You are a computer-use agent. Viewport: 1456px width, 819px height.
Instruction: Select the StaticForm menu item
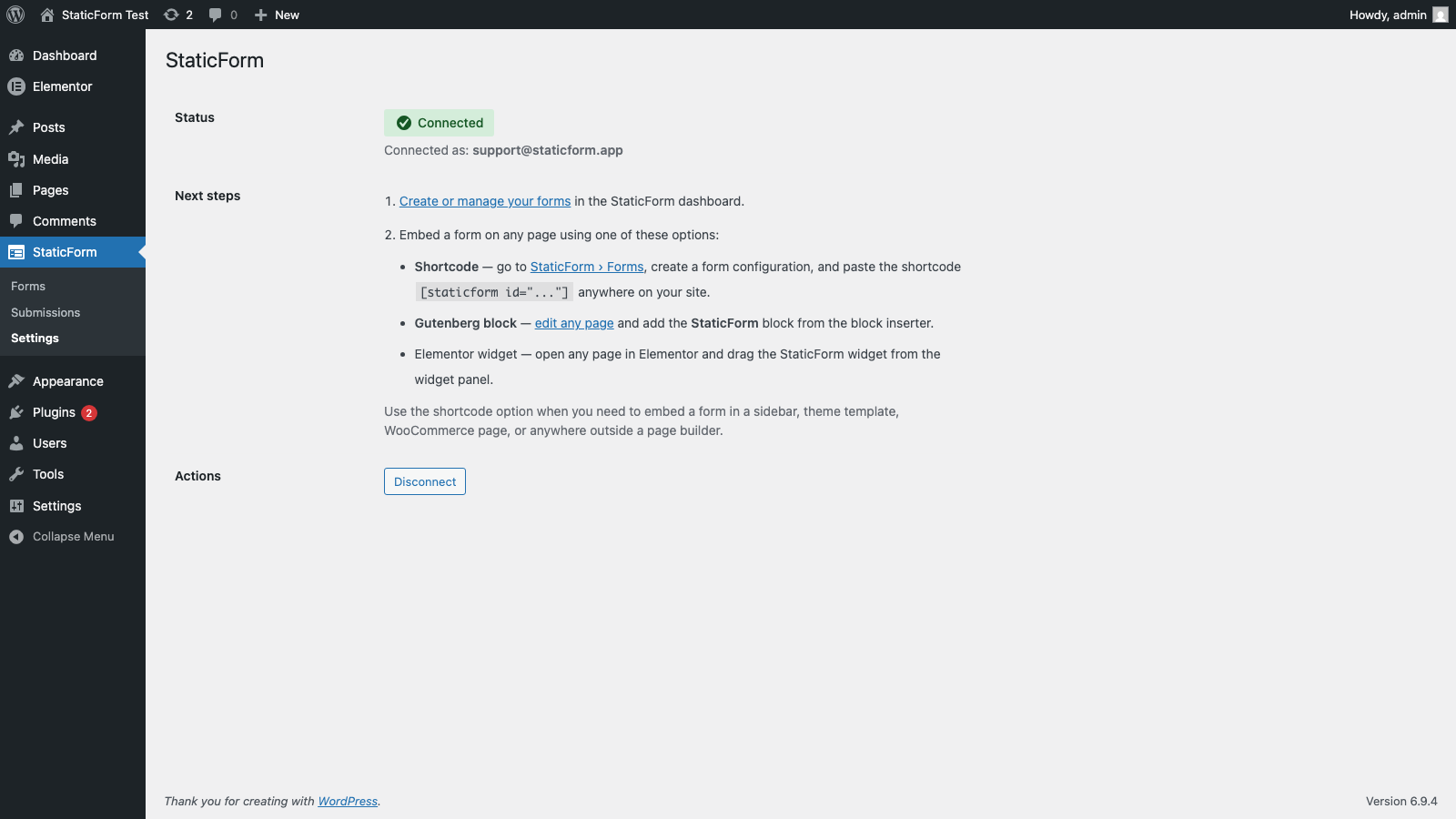click(x=65, y=252)
